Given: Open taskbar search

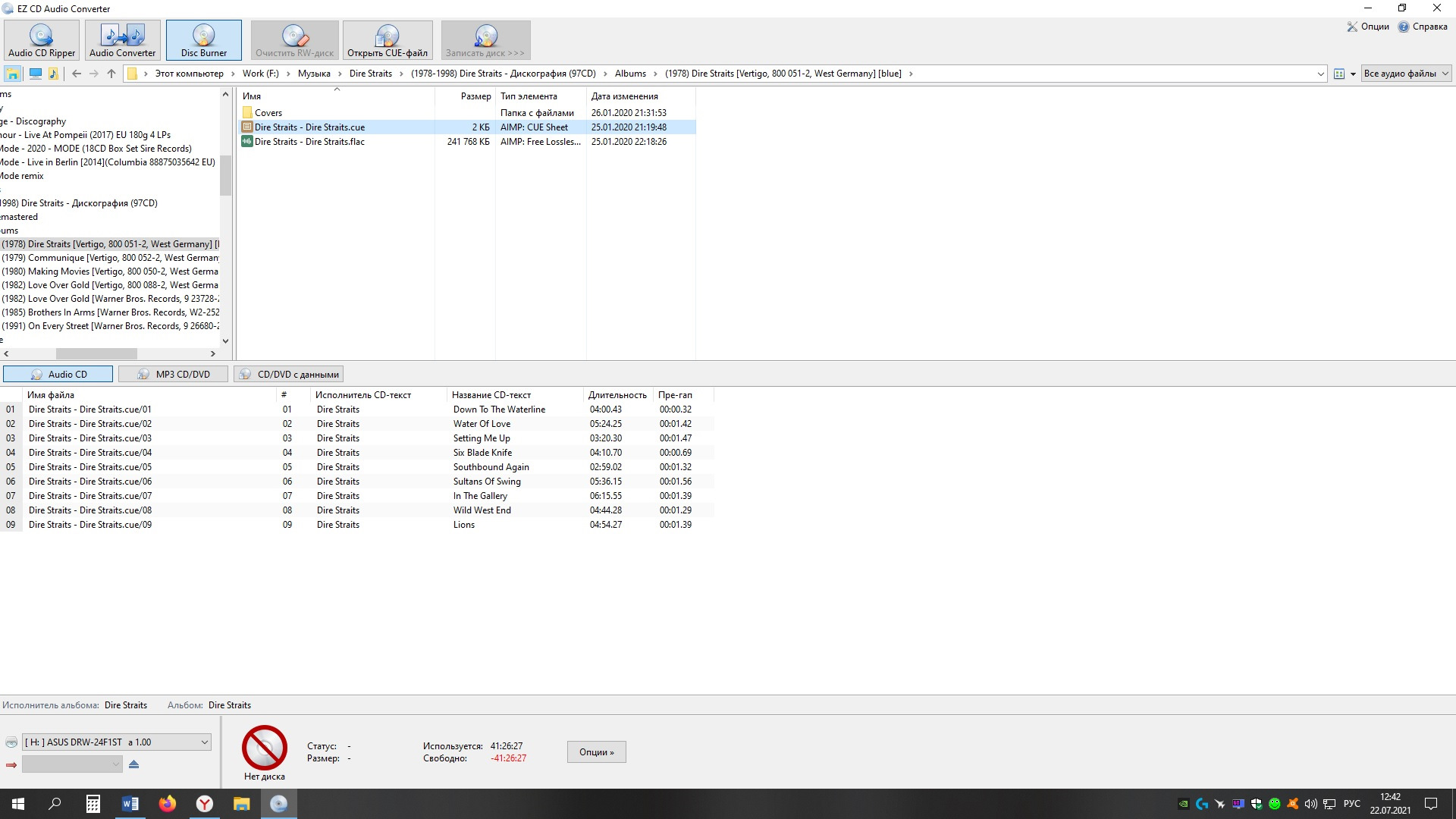Looking at the screenshot, I should point(55,804).
